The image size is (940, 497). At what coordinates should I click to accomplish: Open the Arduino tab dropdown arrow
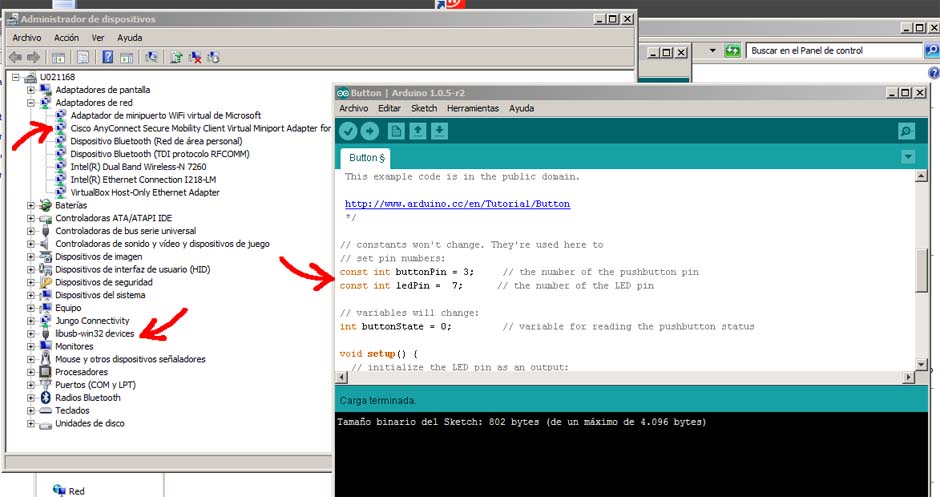[908, 157]
